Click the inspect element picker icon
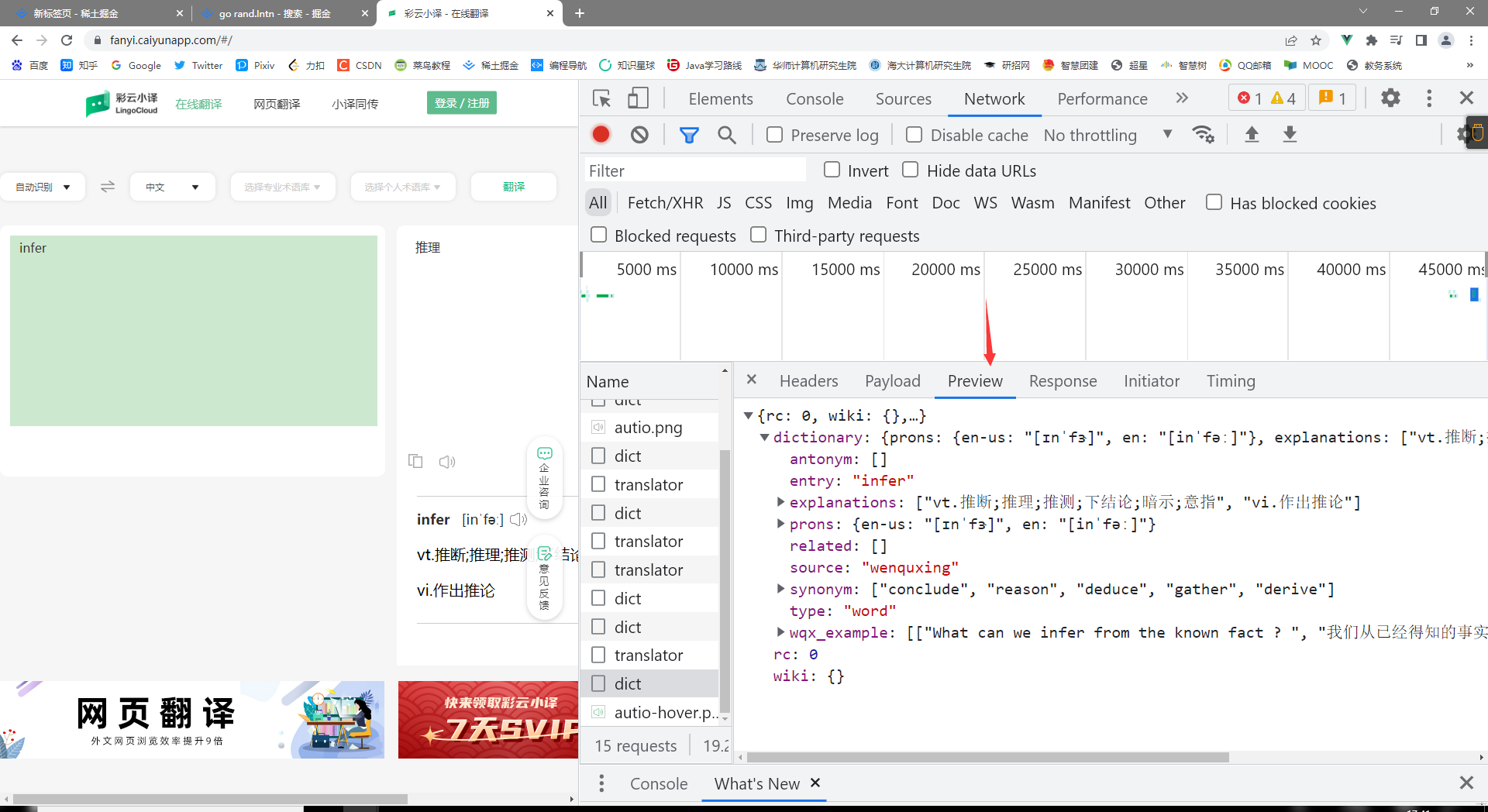The width and height of the screenshot is (1488, 812). tap(601, 98)
